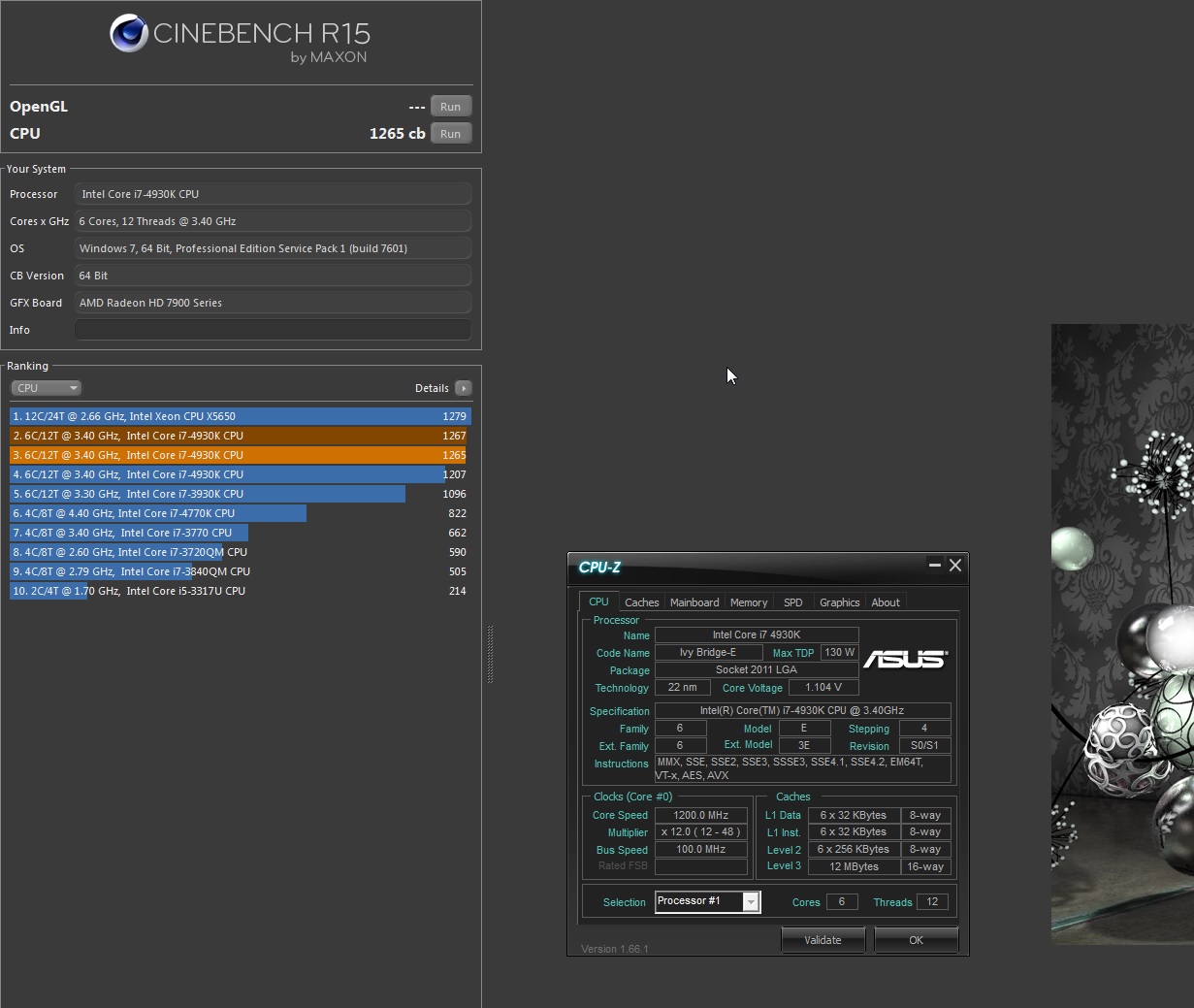Click the Core Voltage value 1.104 V
The image size is (1194, 1008).
click(x=823, y=688)
